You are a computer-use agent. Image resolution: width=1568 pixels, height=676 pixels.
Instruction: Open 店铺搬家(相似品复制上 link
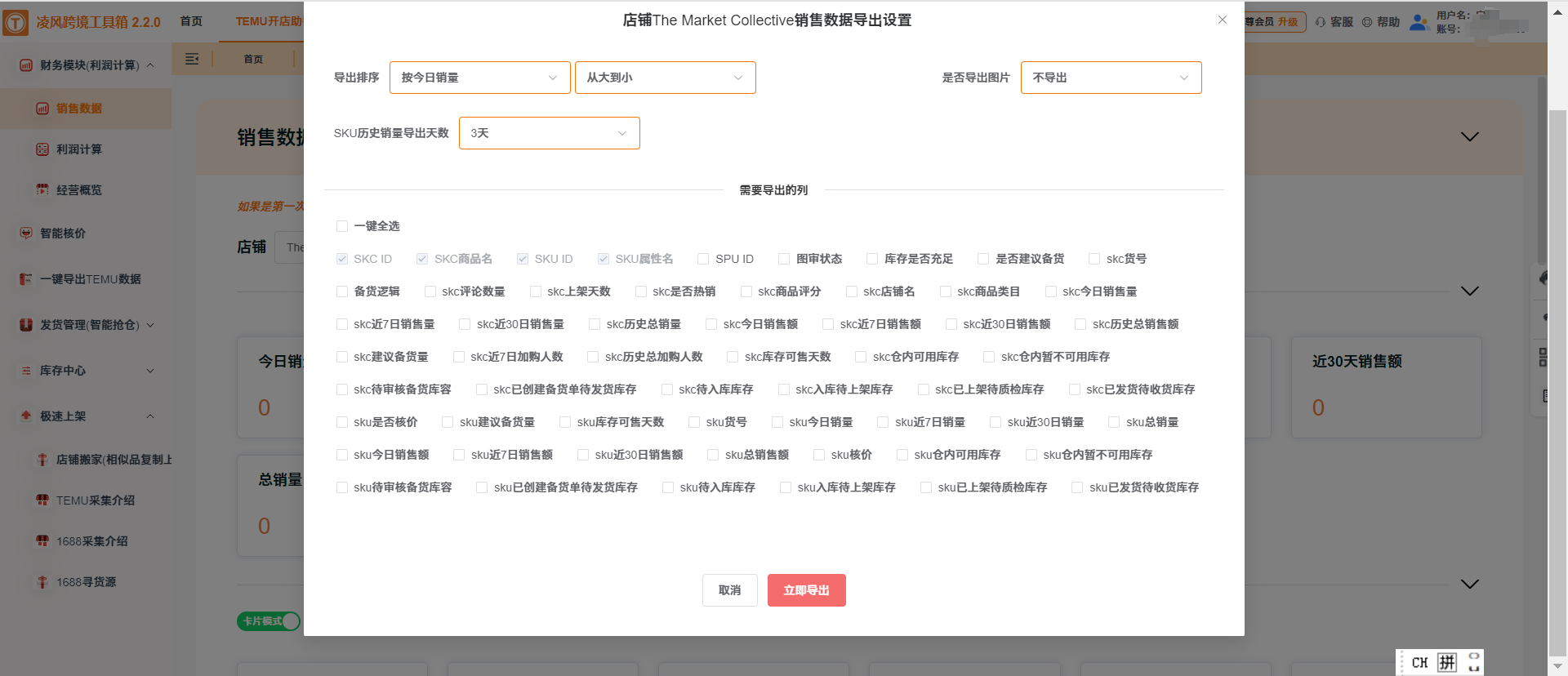114,460
